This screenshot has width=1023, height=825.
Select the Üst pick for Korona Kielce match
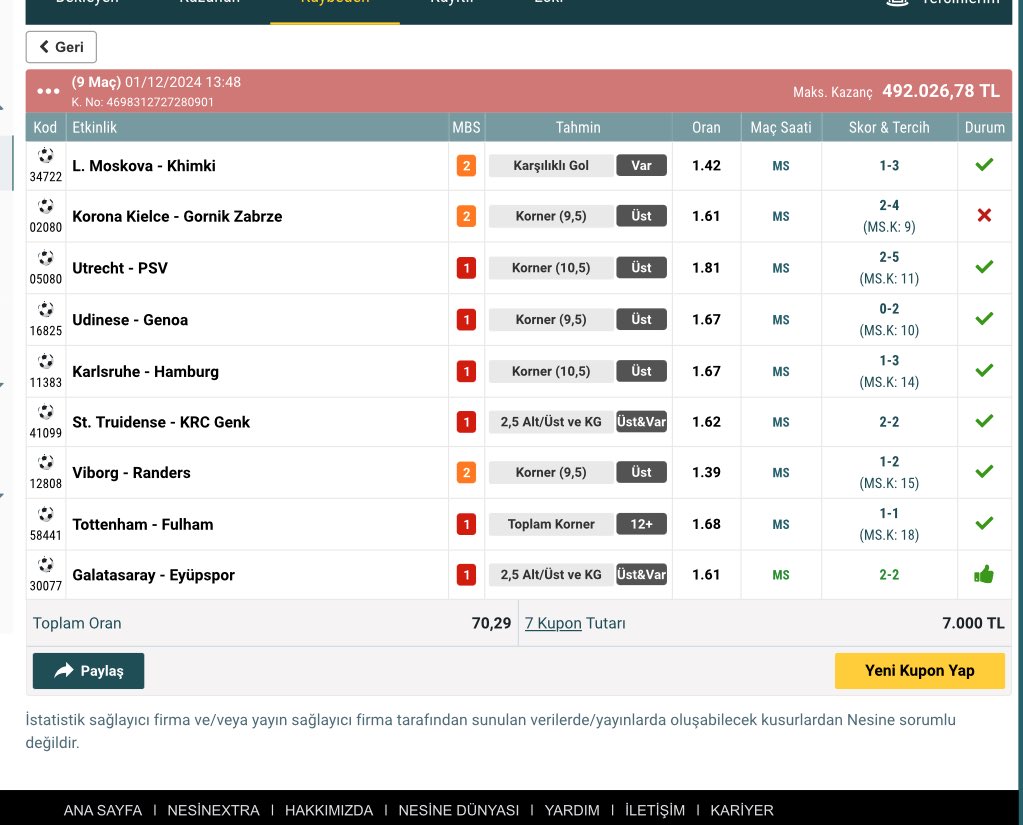tap(641, 216)
